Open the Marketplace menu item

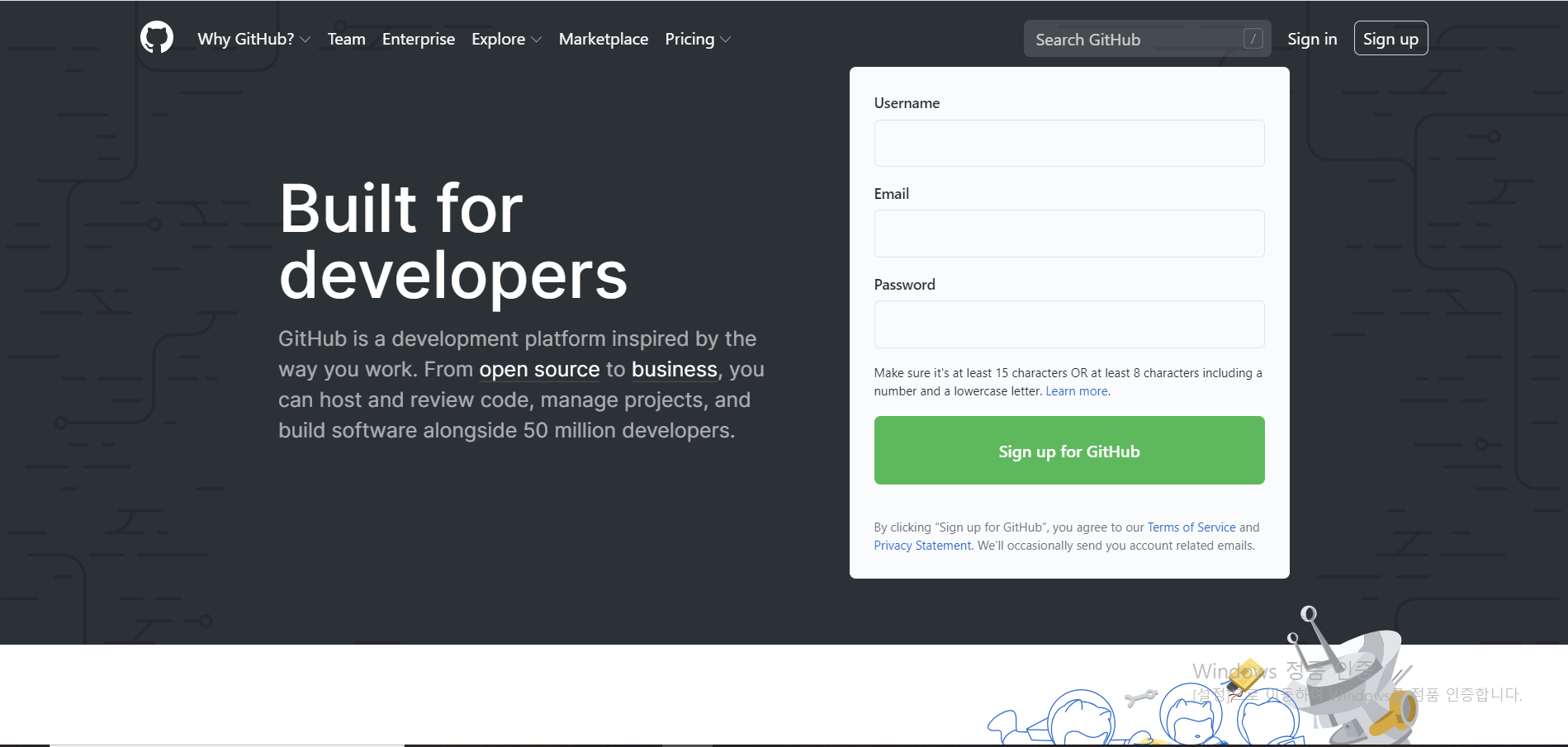[x=604, y=39]
